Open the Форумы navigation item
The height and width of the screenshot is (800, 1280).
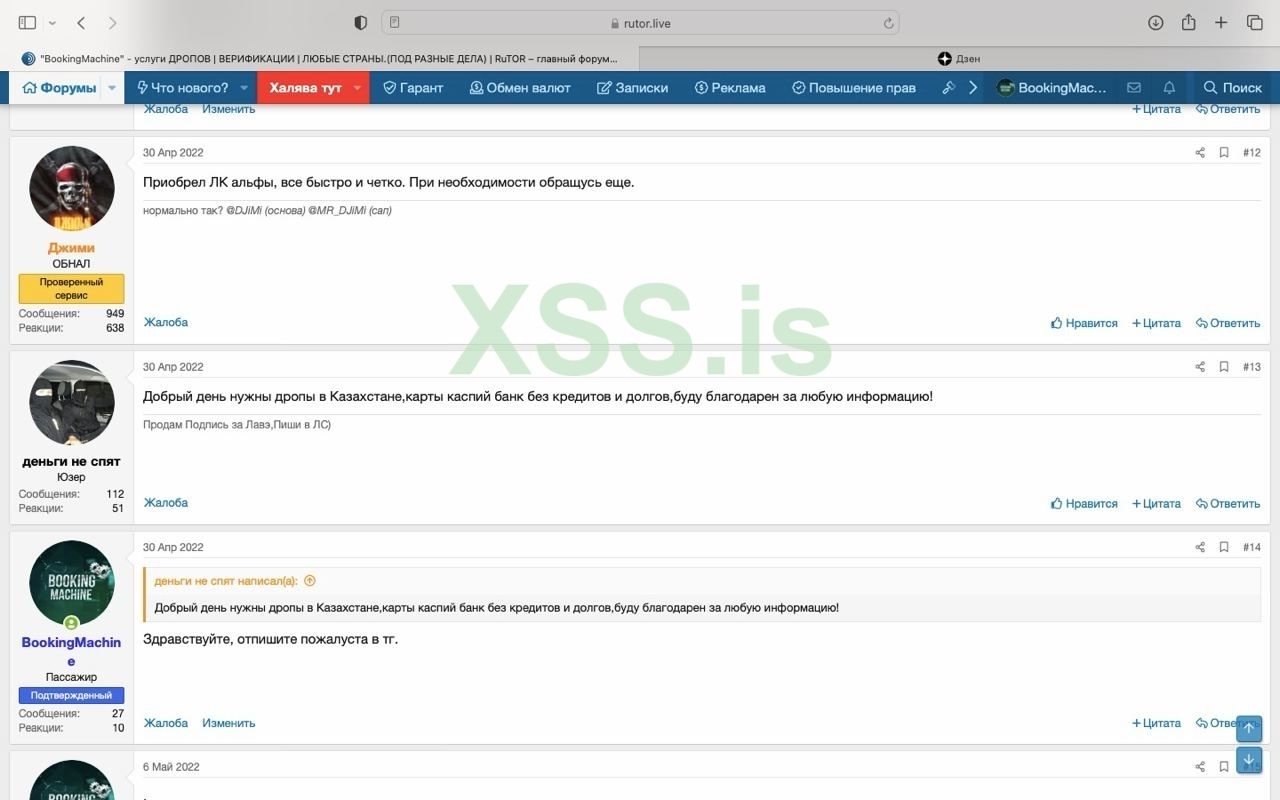(60, 88)
